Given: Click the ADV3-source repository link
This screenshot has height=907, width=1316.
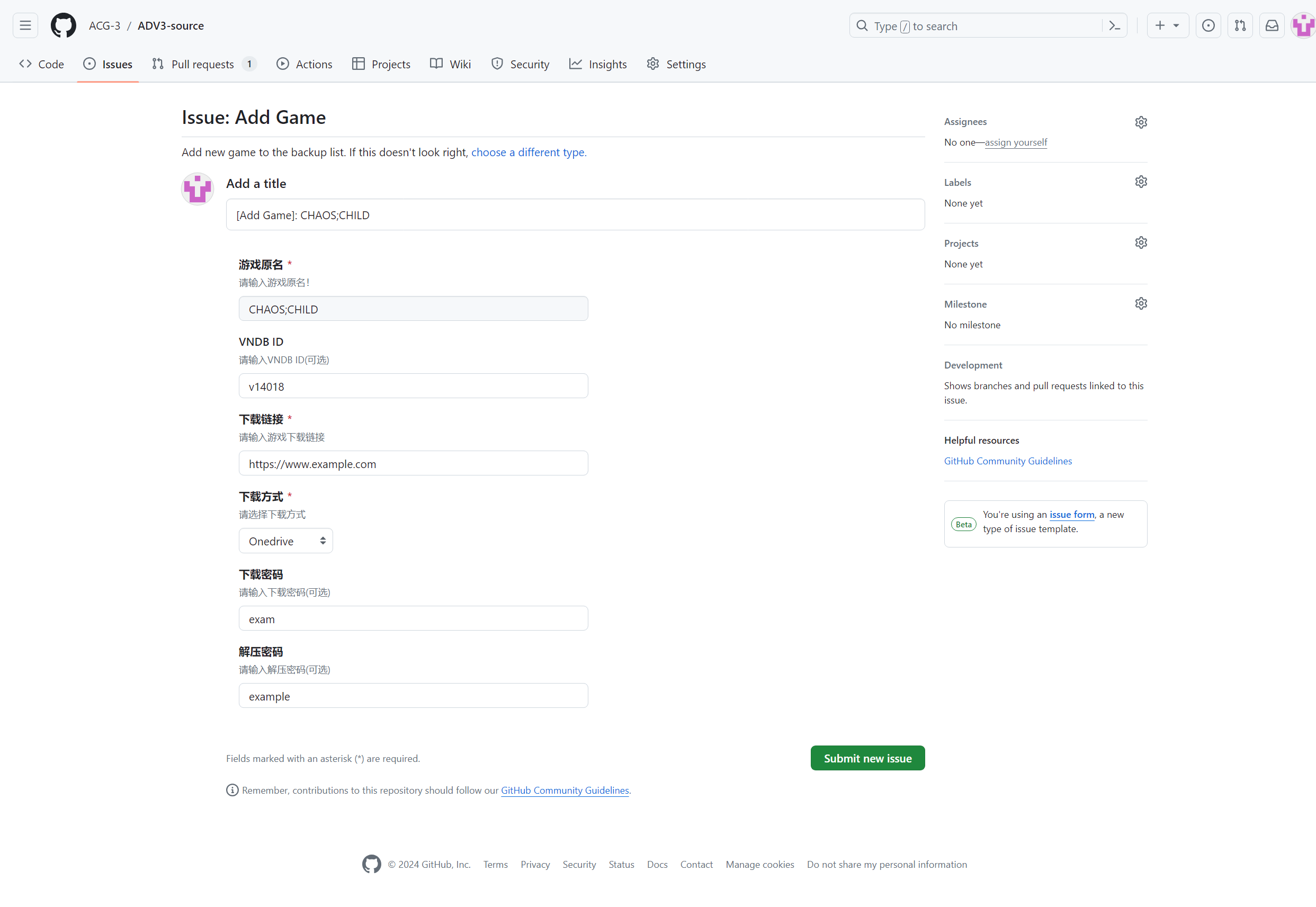Looking at the screenshot, I should [171, 25].
